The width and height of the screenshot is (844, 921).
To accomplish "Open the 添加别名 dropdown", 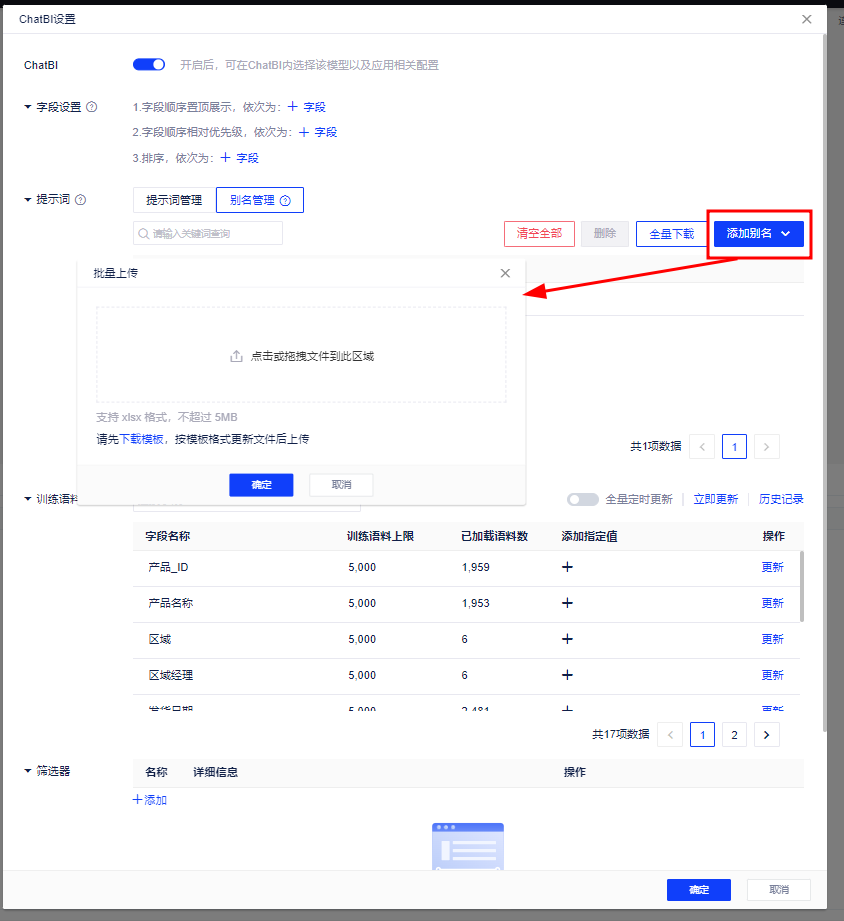I will point(759,233).
